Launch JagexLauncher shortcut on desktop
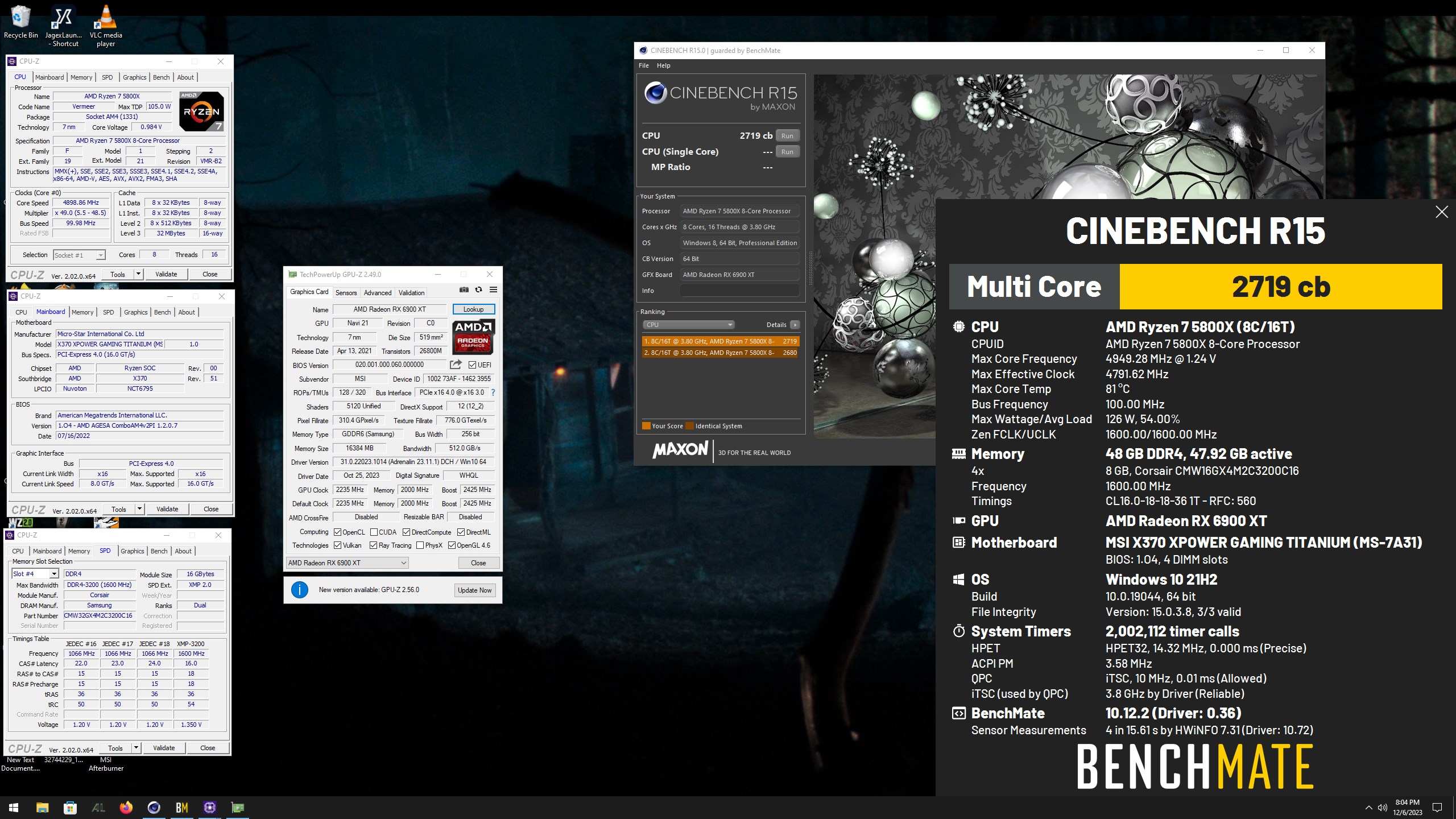This screenshot has height=819, width=1456. 64,26
